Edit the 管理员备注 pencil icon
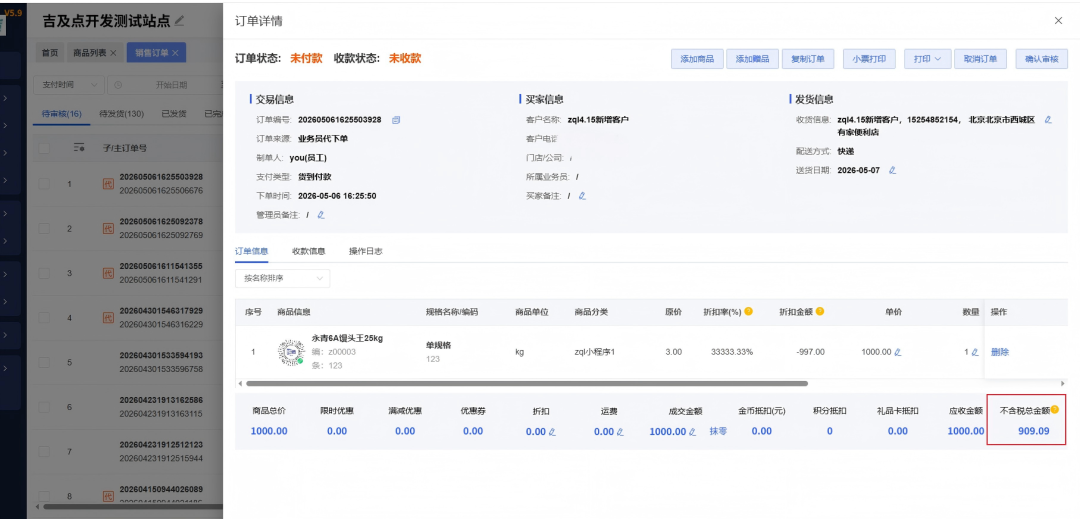The image size is (1080, 519). point(321,215)
